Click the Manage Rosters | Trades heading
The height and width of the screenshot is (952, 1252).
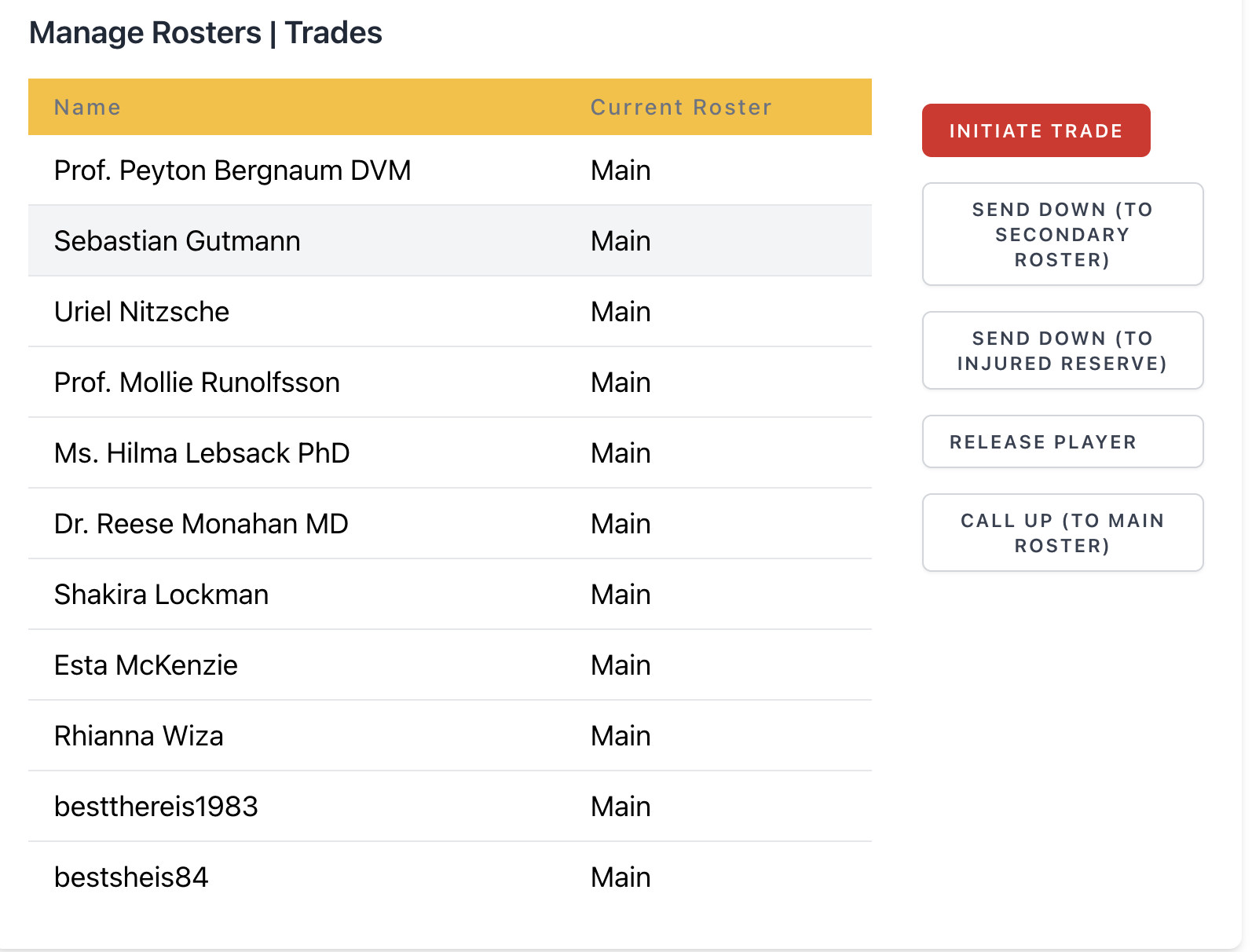206,33
